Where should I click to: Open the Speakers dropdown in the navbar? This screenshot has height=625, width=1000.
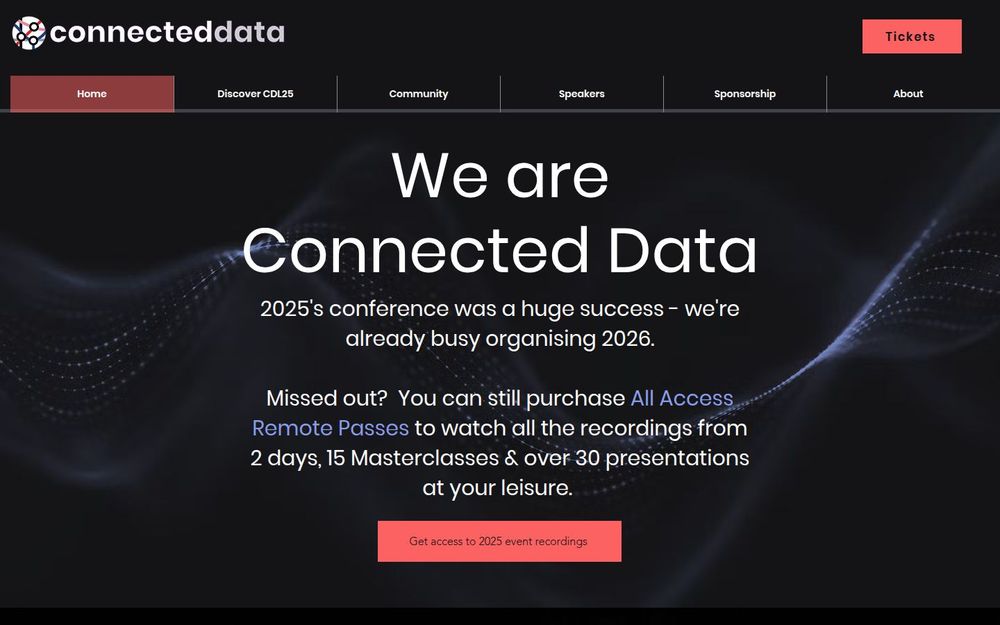581,93
